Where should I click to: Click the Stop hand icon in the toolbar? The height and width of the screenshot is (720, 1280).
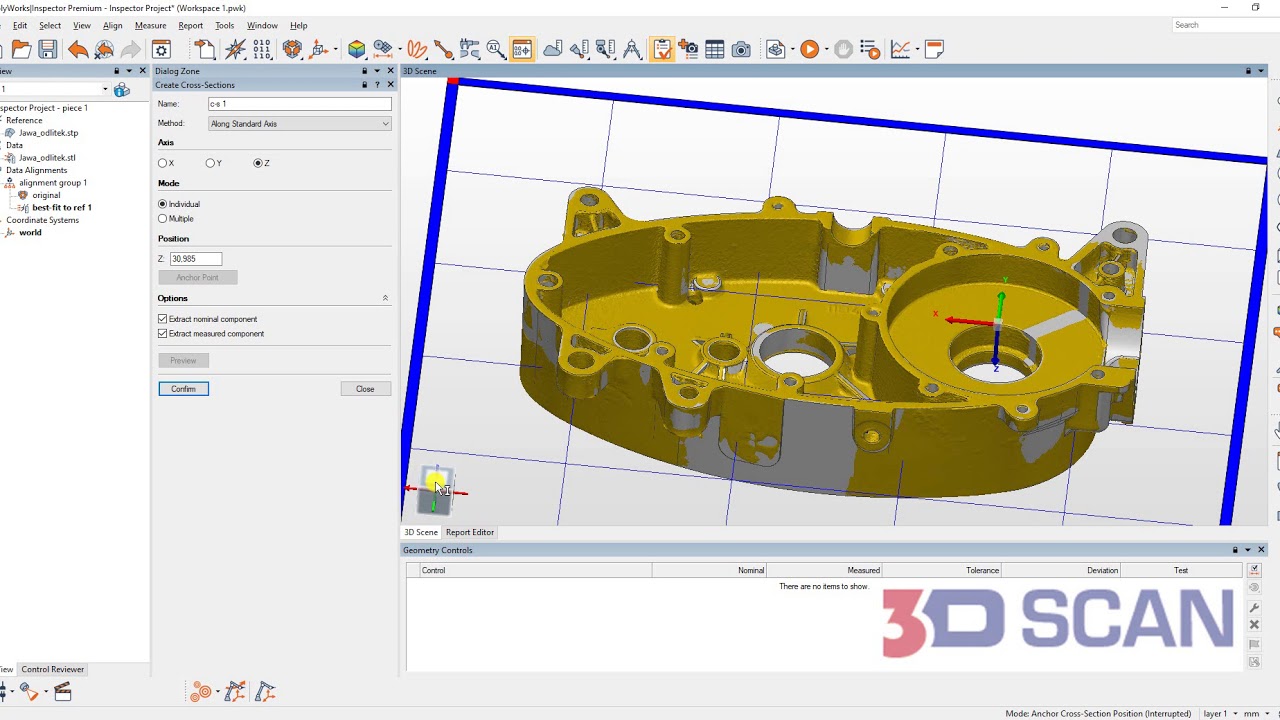click(841, 48)
